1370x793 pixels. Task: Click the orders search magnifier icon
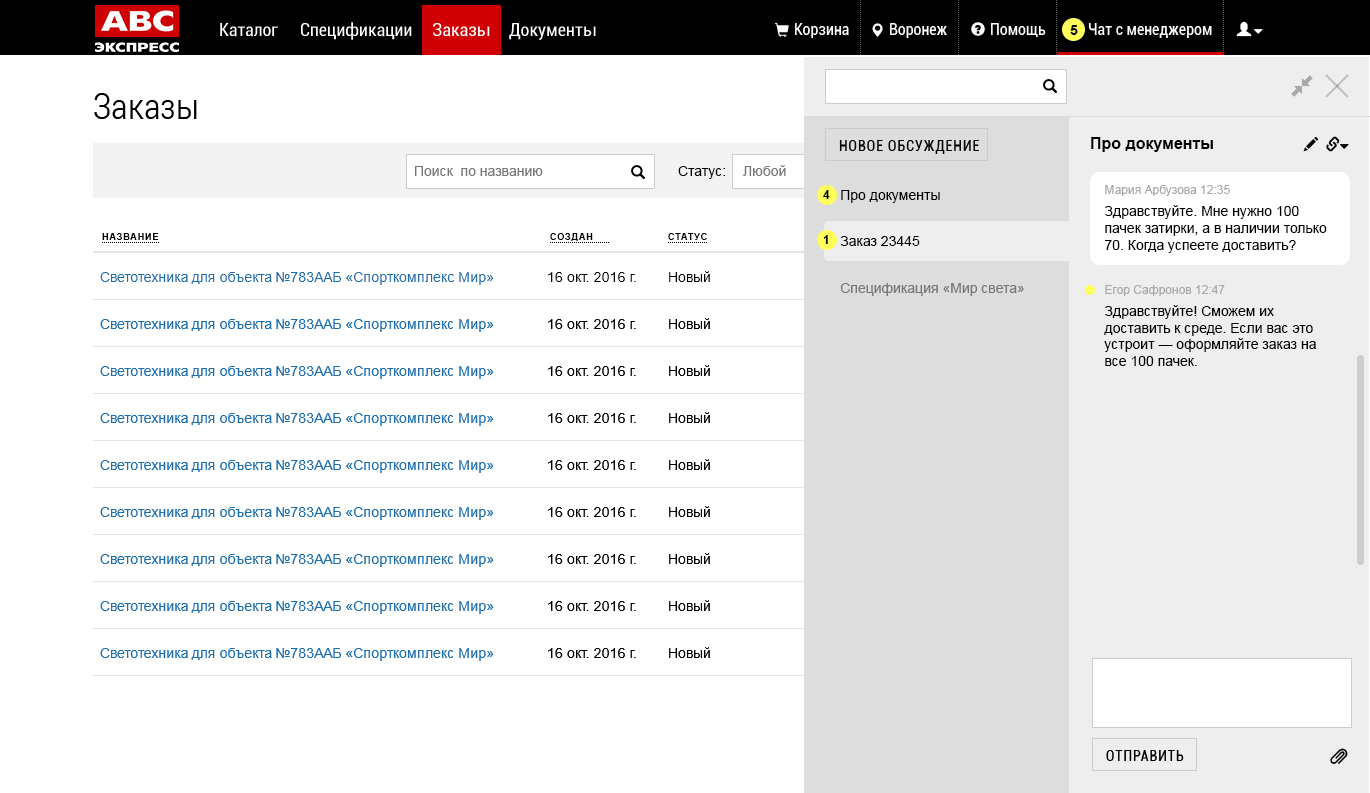click(x=638, y=171)
